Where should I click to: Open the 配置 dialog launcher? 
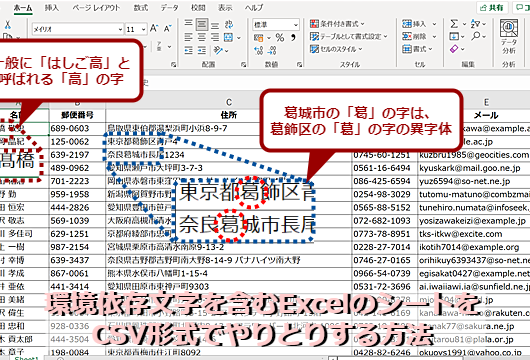coord(243,64)
